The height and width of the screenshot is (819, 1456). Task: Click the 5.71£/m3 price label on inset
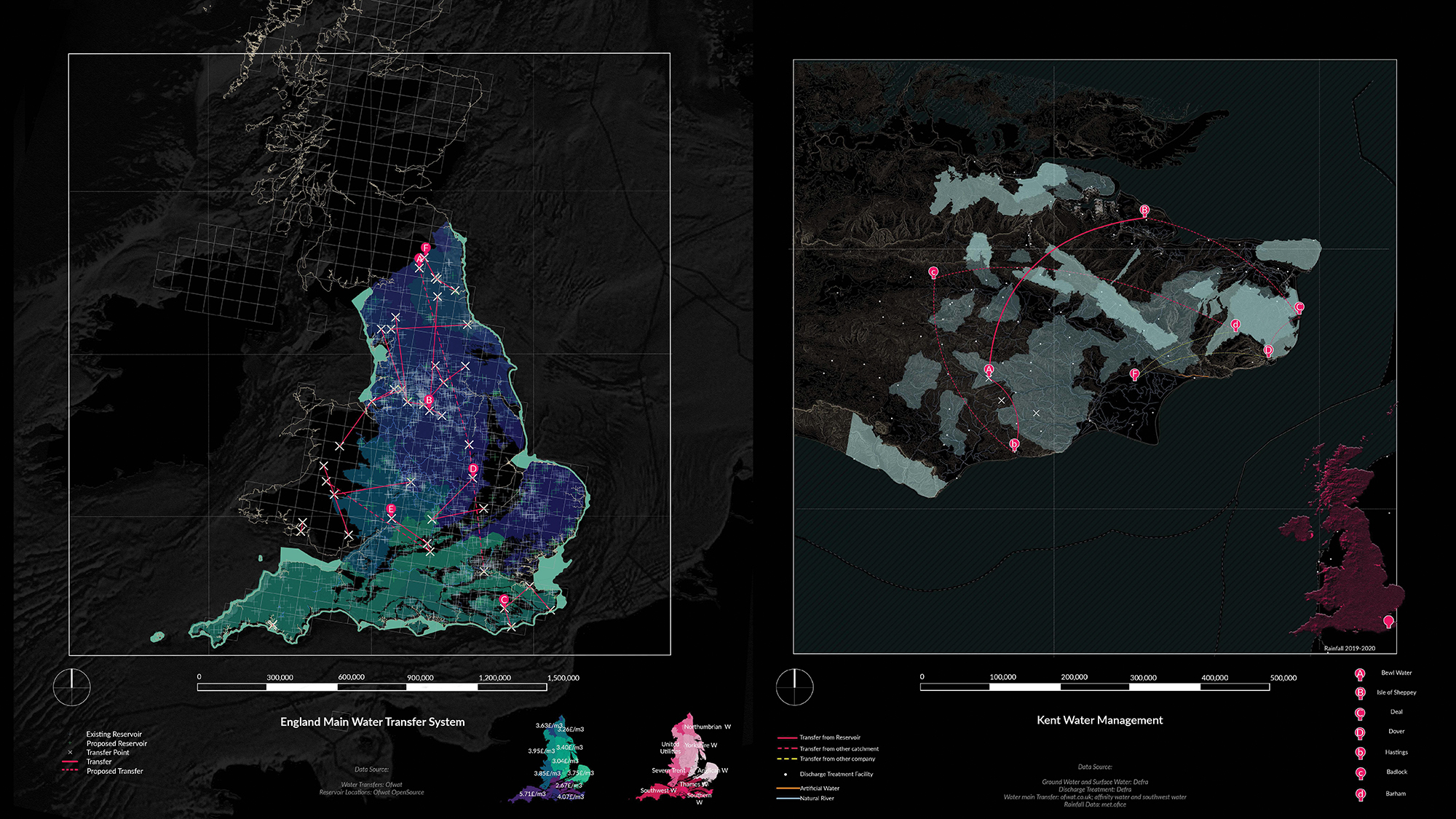[x=532, y=794]
